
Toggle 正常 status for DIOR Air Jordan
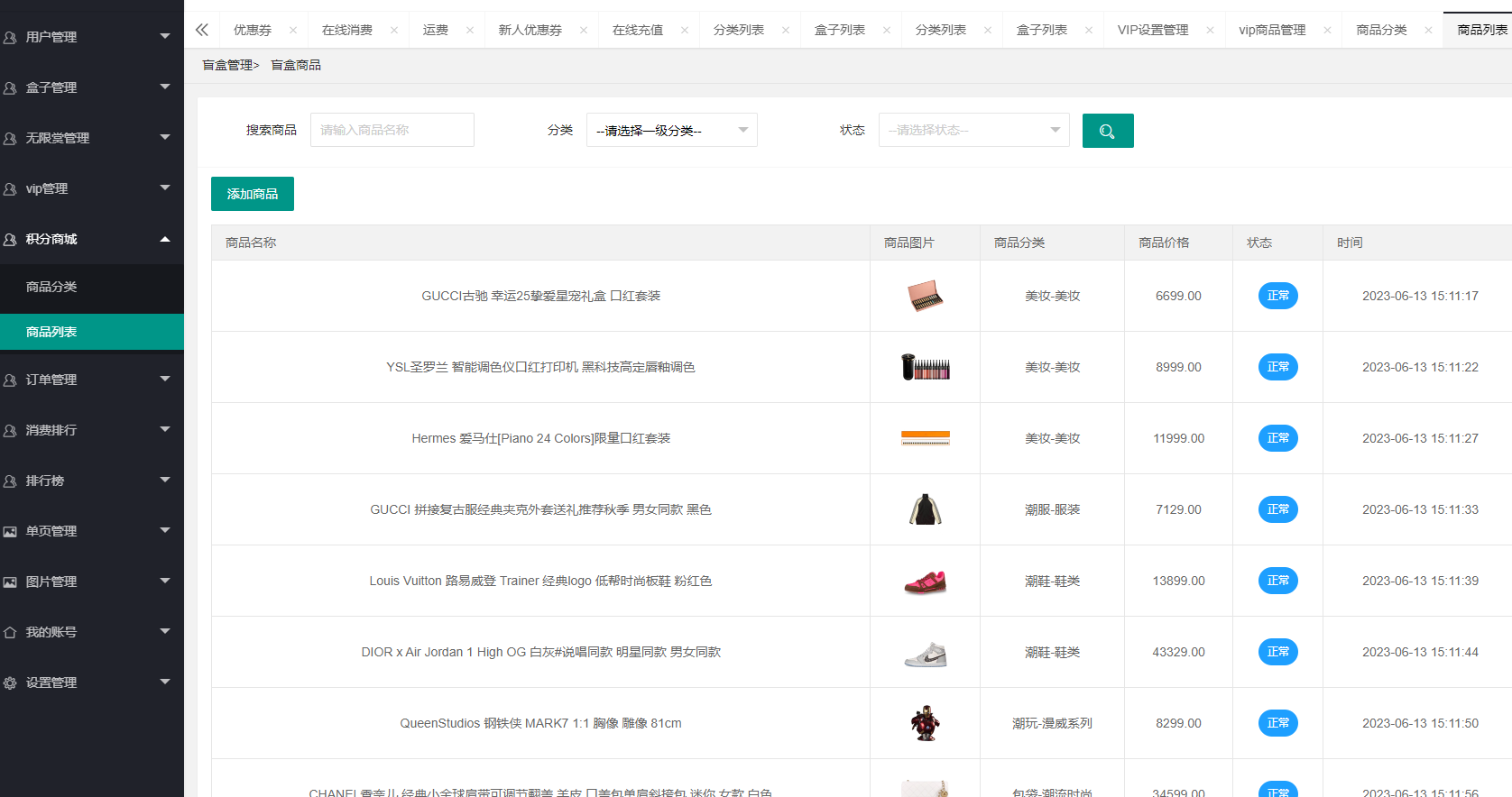click(1277, 652)
